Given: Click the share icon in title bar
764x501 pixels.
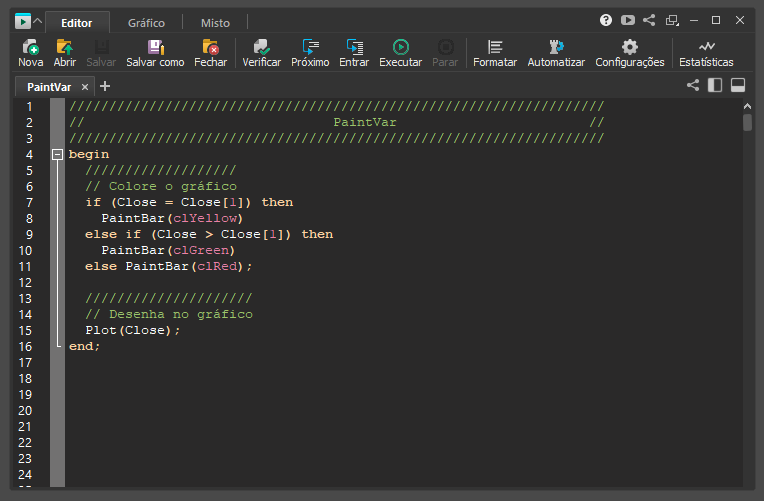Looking at the screenshot, I should (x=649, y=20).
